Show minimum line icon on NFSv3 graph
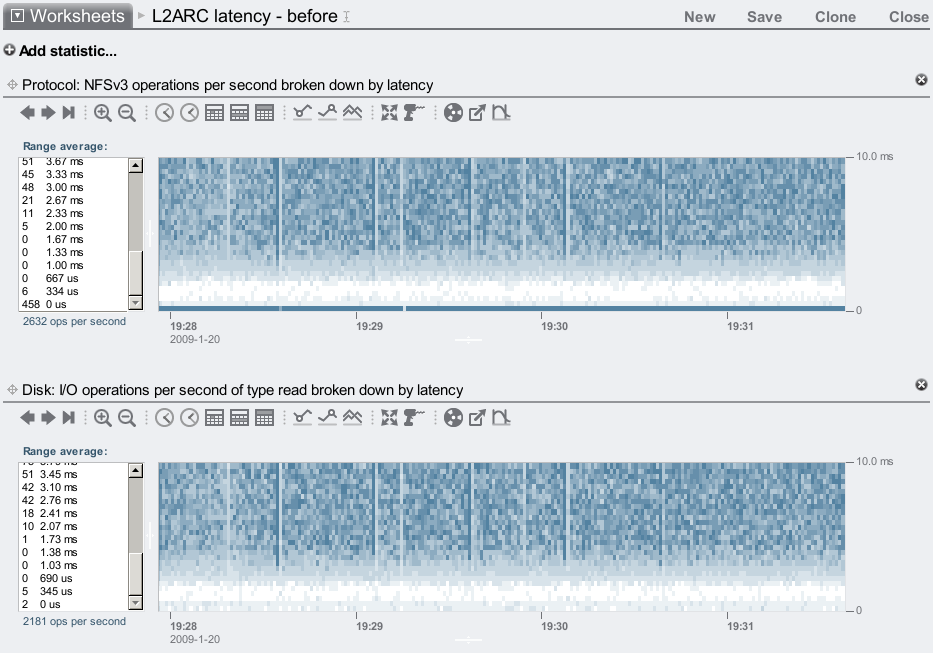Viewport: 933px width, 653px height. (303, 114)
